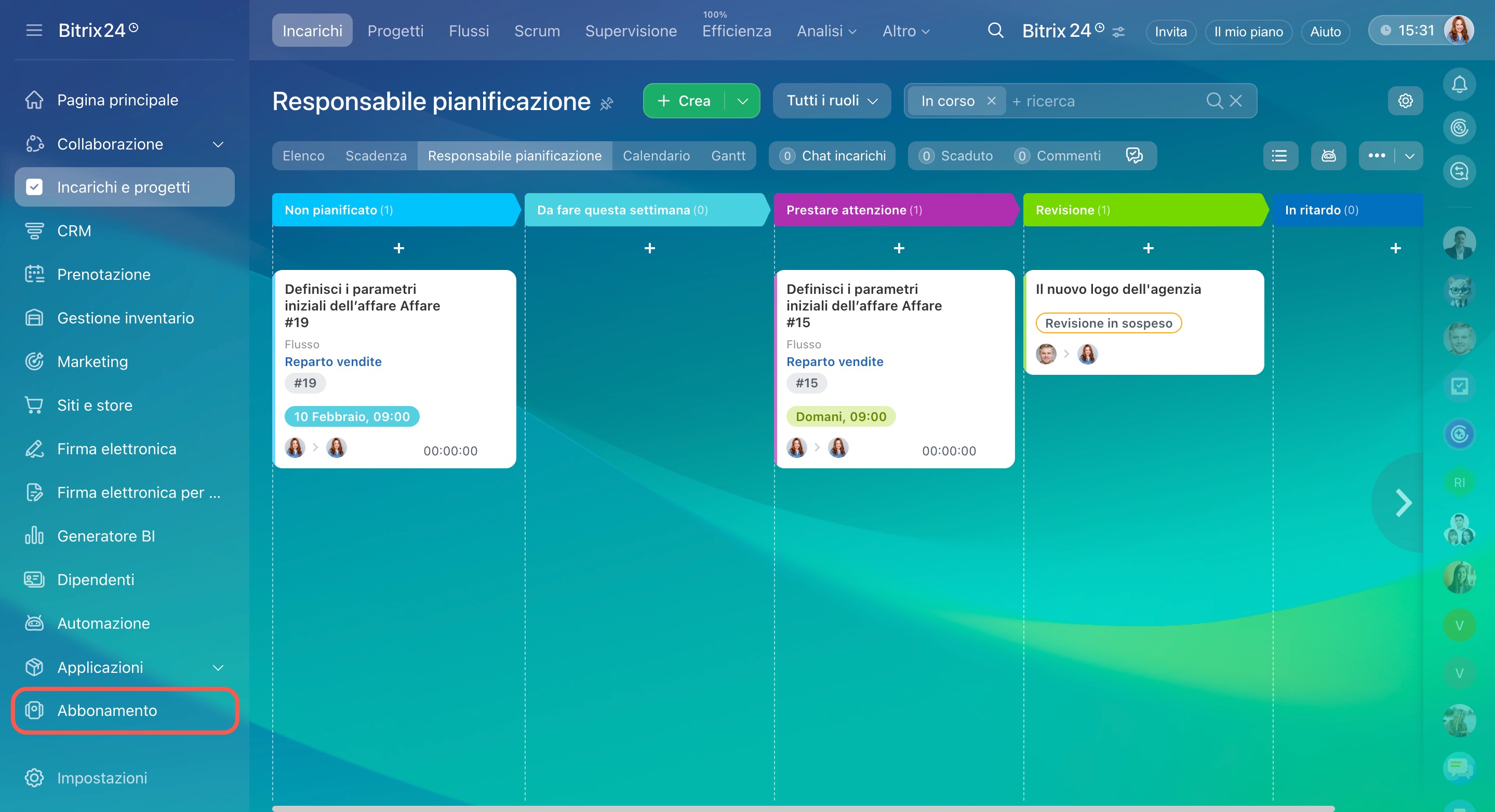Click the search magnifier in top bar

995,31
